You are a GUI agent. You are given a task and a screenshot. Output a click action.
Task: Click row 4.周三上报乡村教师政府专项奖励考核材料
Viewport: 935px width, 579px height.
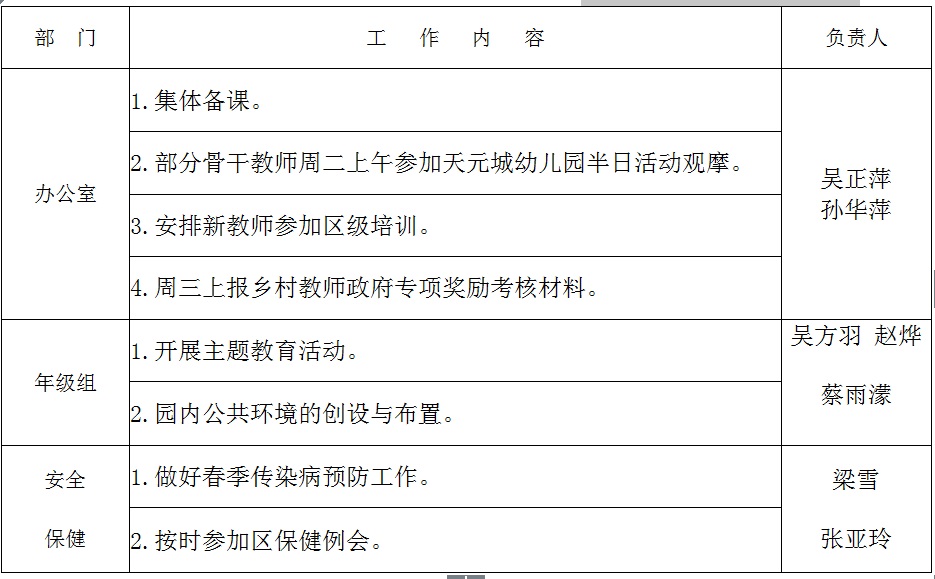[455, 288]
